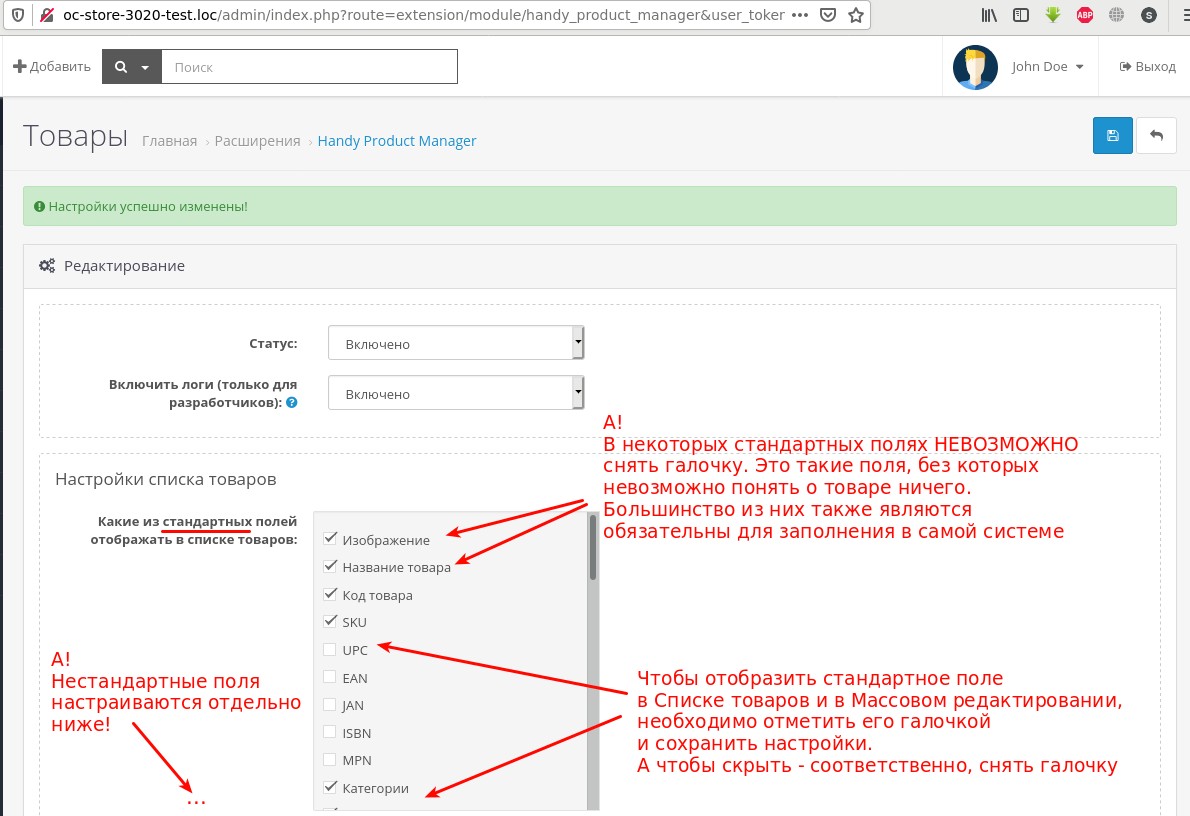1190x816 pixels.
Task: Open the Handy Product Manager breadcrumb link
Action: coord(397,140)
